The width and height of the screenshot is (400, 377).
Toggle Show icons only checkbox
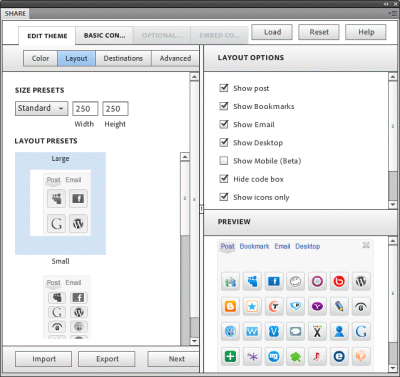[224, 197]
